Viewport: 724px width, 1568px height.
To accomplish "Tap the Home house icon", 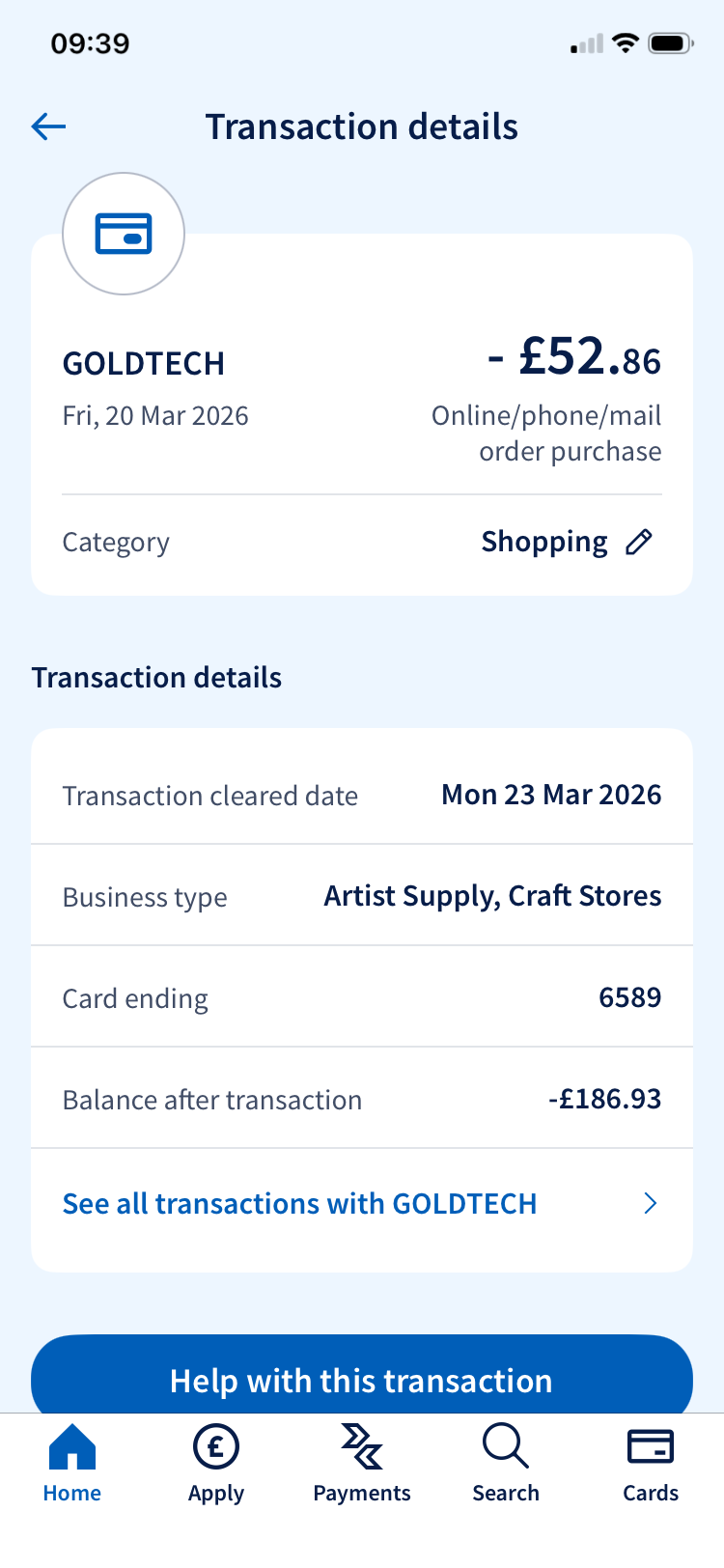I will (x=72, y=1447).
